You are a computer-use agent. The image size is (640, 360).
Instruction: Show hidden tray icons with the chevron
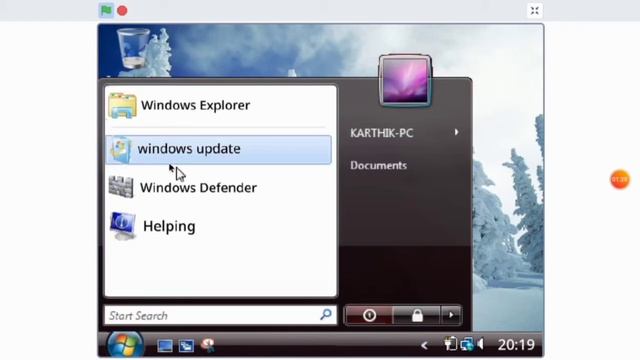[424, 346]
